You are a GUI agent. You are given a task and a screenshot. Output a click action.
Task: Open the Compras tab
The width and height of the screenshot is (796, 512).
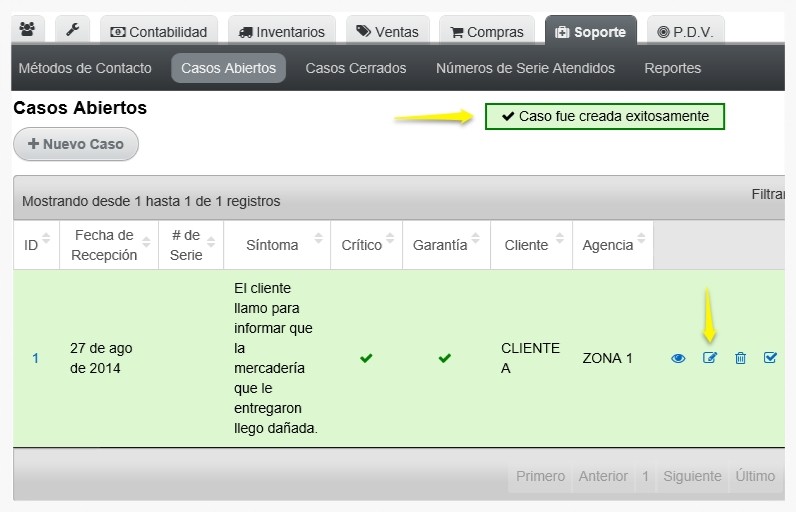(x=487, y=30)
